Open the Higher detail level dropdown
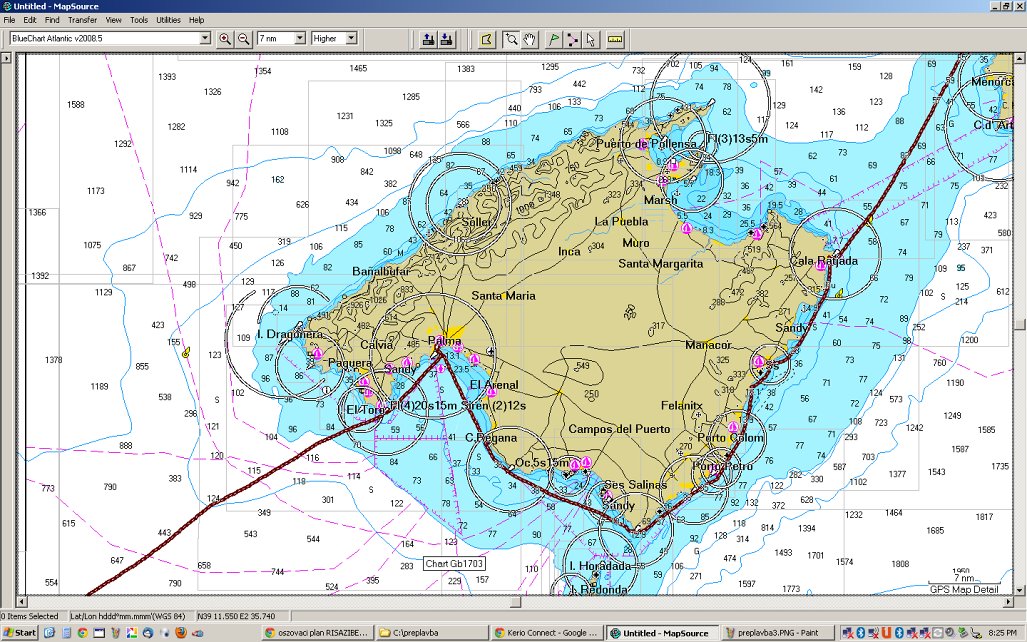 click(x=350, y=39)
